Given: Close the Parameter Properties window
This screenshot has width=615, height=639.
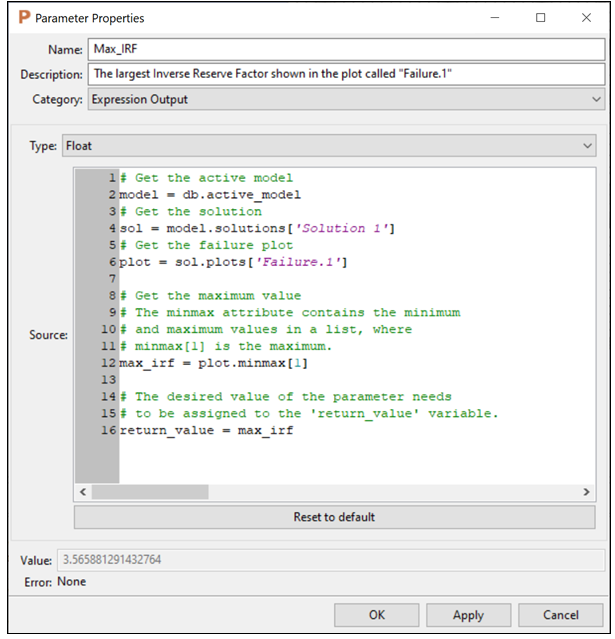Looking at the screenshot, I should (x=586, y=18).
